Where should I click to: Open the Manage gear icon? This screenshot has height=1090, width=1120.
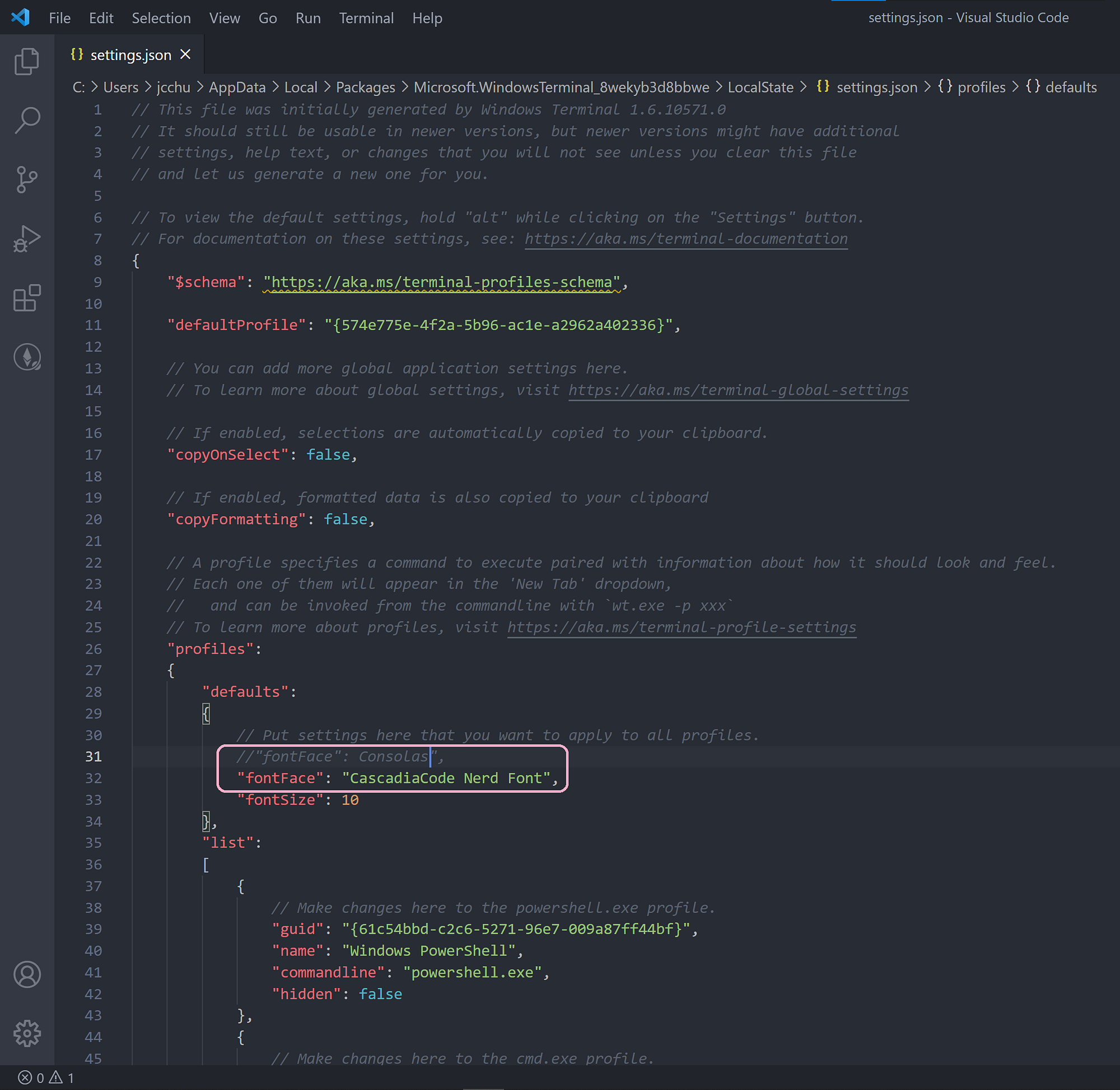27,1033
